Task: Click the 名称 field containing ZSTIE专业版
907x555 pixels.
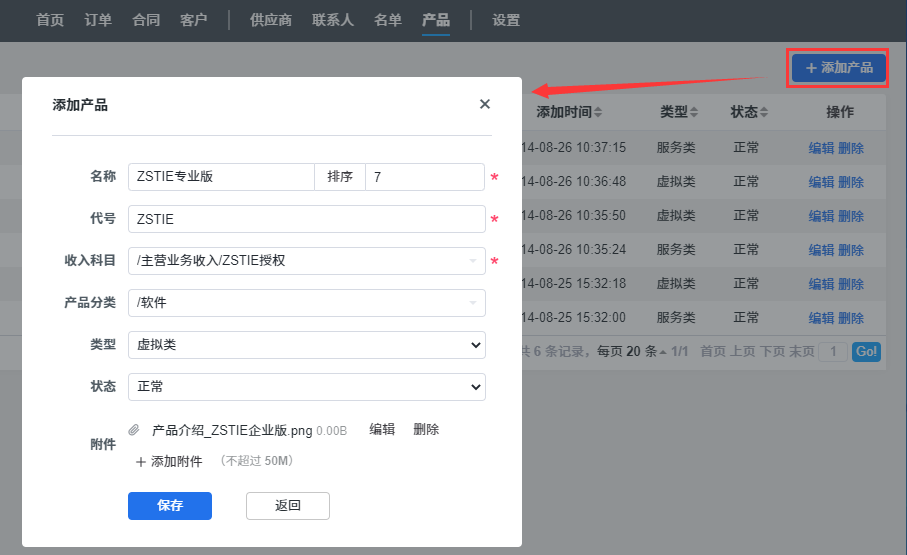Action: pyautogui.click(x=222, y=177)
